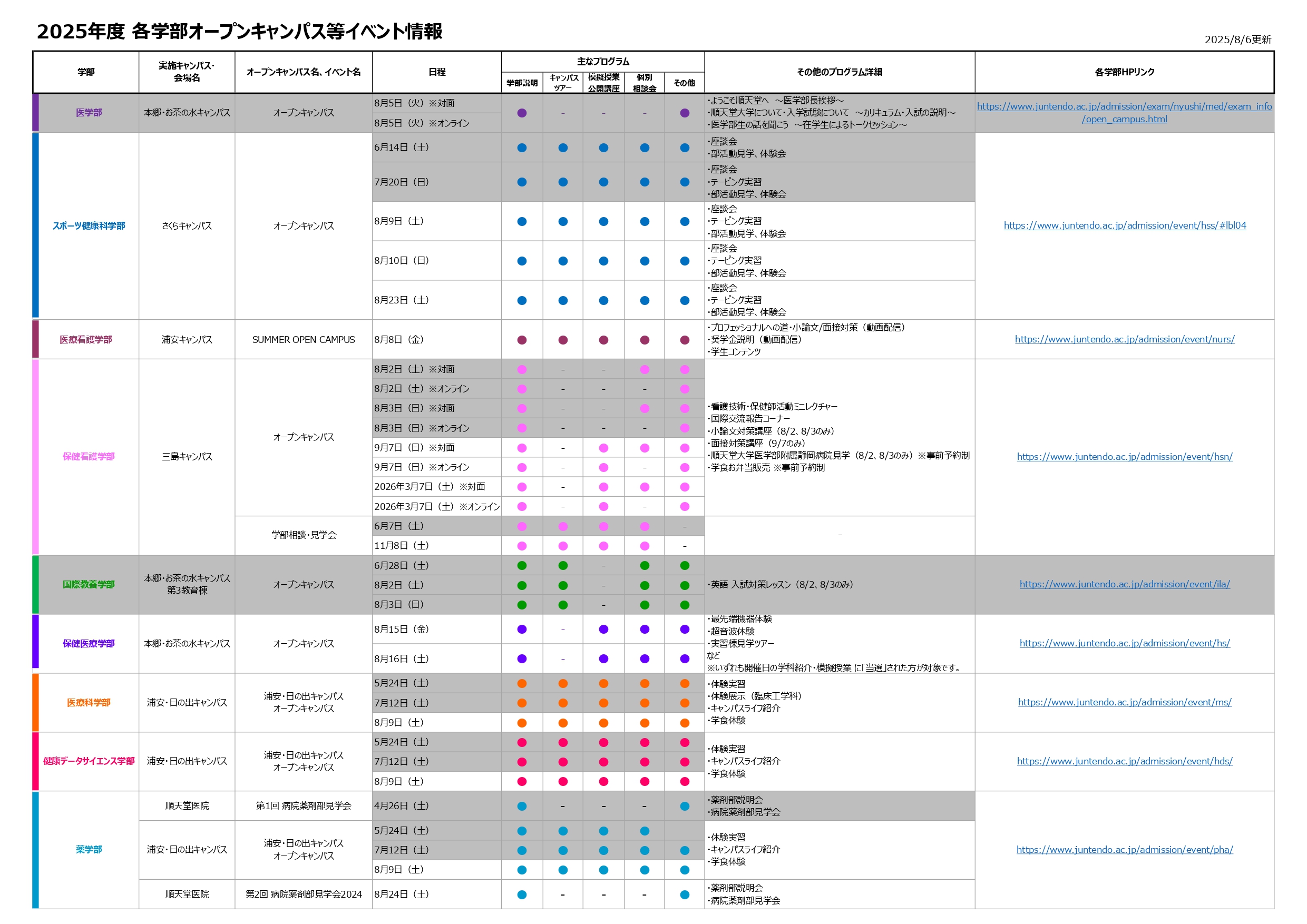Open the 国際教養学部 ila event link
Viewport: 1307px width, 924px height.
(x=1124, y=584)
